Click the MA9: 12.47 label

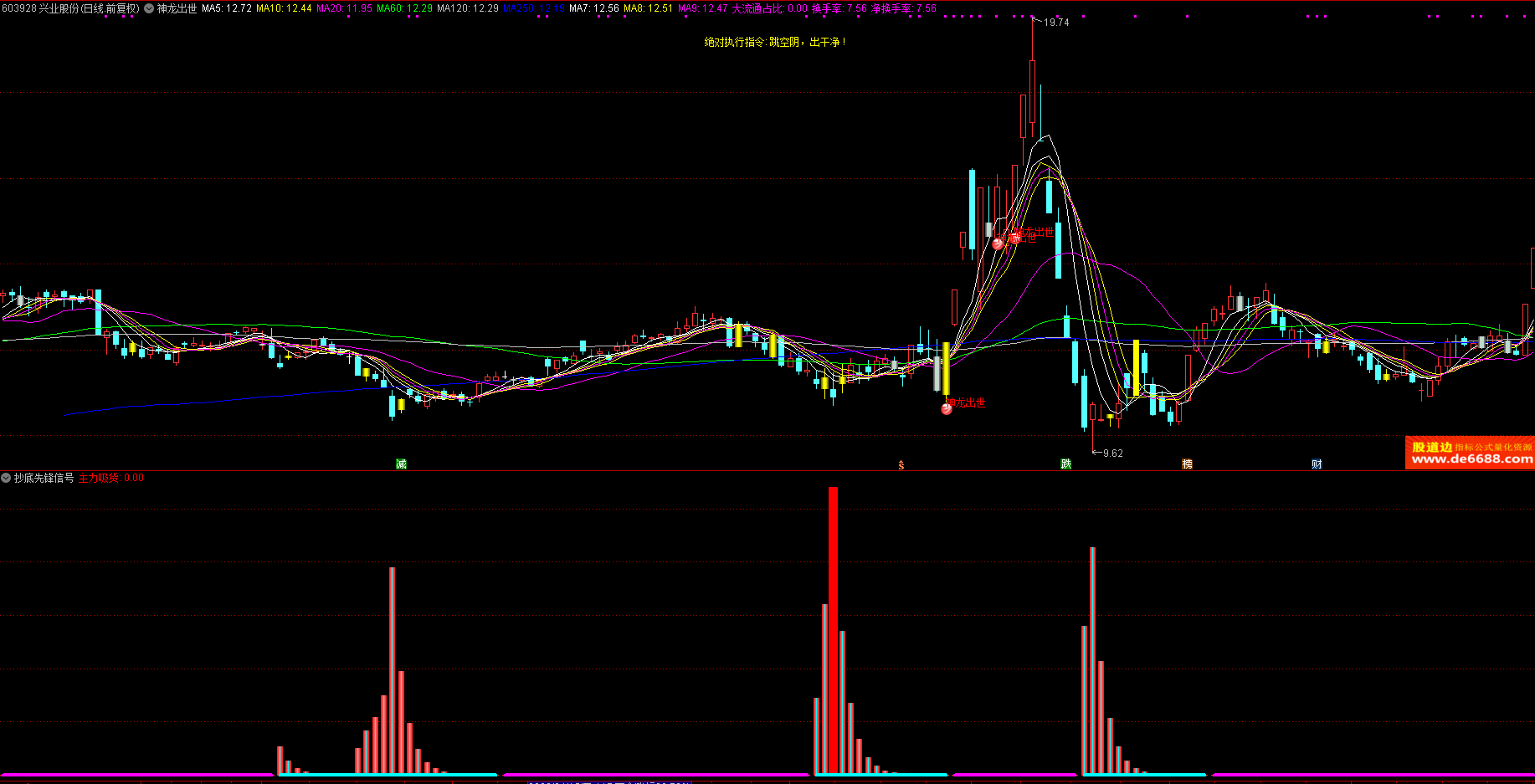[702, 8]
